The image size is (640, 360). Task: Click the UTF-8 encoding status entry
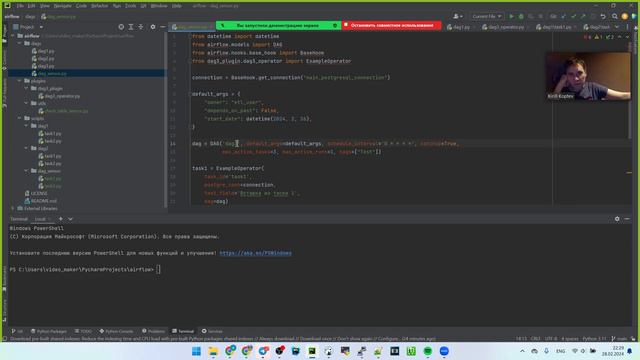pos(551,339)
